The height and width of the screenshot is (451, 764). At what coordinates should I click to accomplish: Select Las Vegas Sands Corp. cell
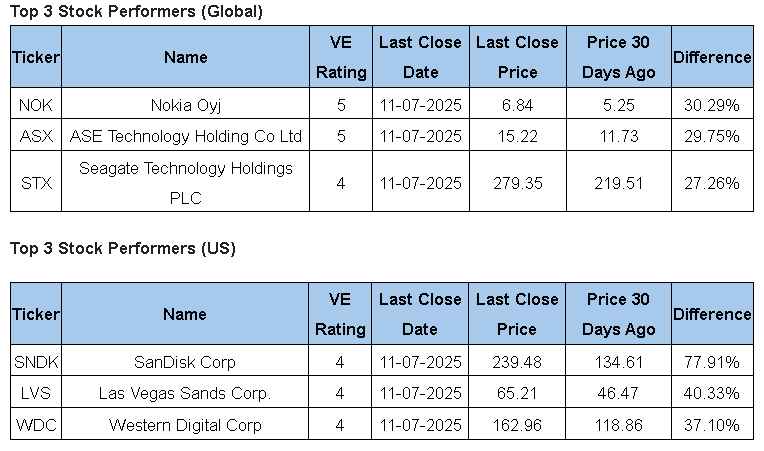(x=185, y=393)
